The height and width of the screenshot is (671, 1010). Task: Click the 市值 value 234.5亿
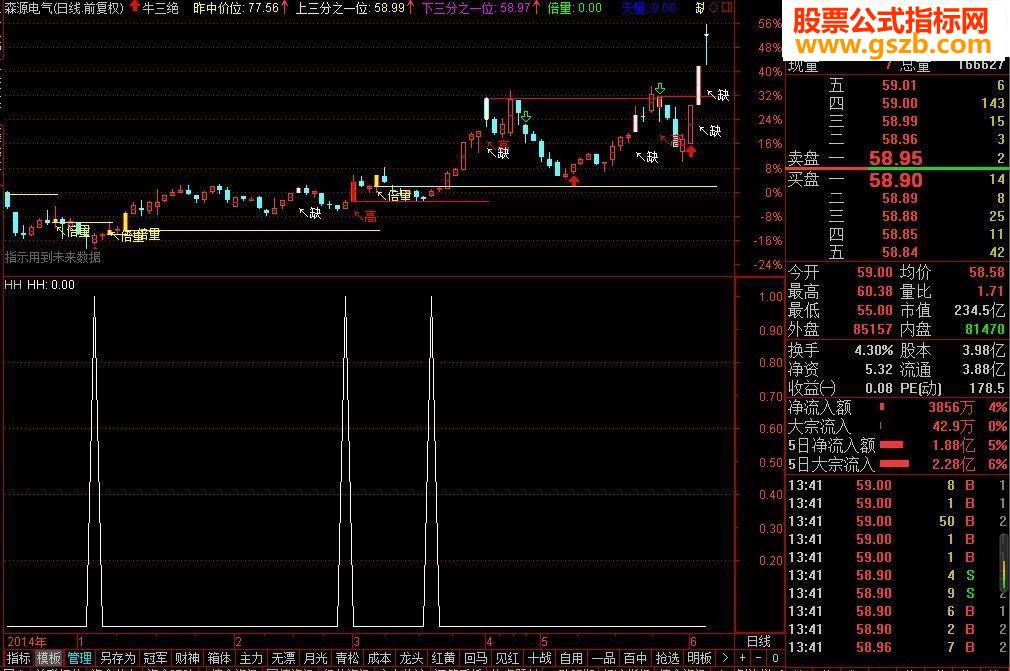978,310
